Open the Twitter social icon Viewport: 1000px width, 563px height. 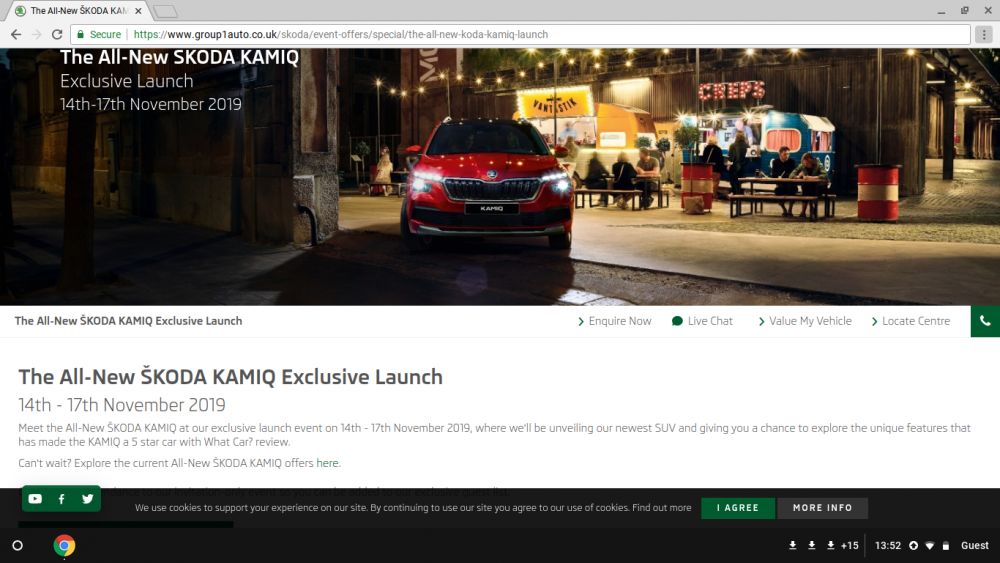pos(87,499)
